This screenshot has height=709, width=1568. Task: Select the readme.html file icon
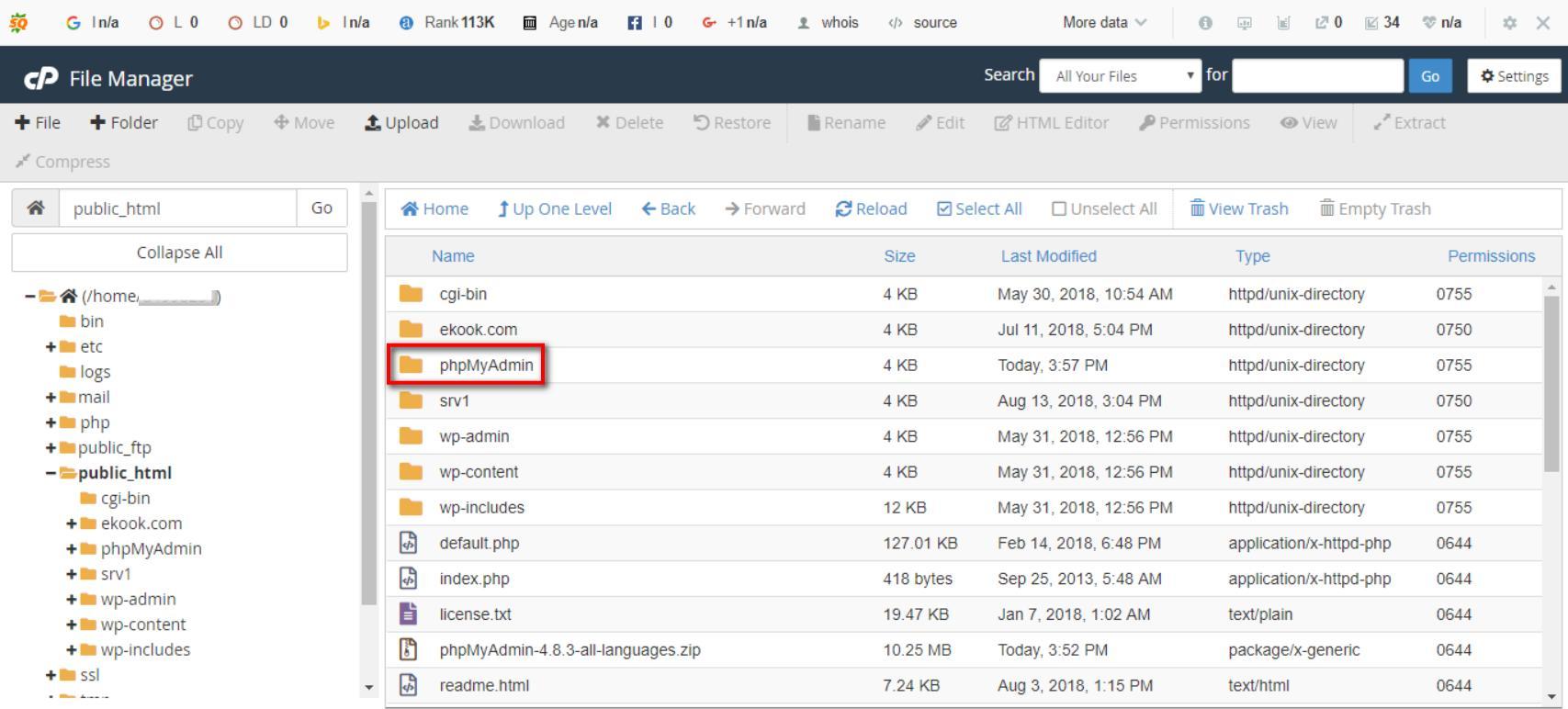tap(409, 685)
